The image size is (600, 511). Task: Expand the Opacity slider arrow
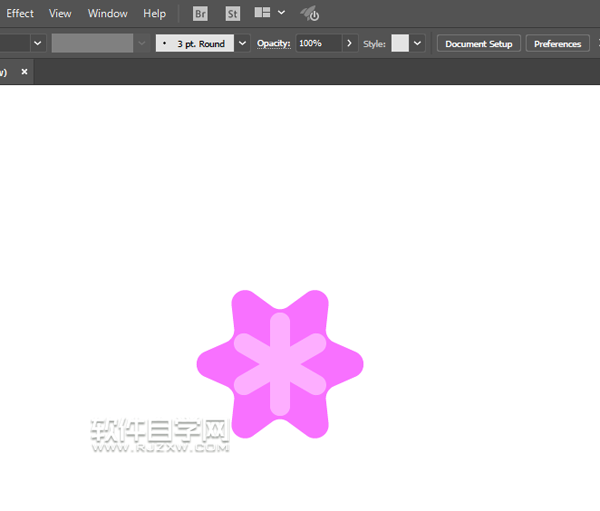[349, 44]
